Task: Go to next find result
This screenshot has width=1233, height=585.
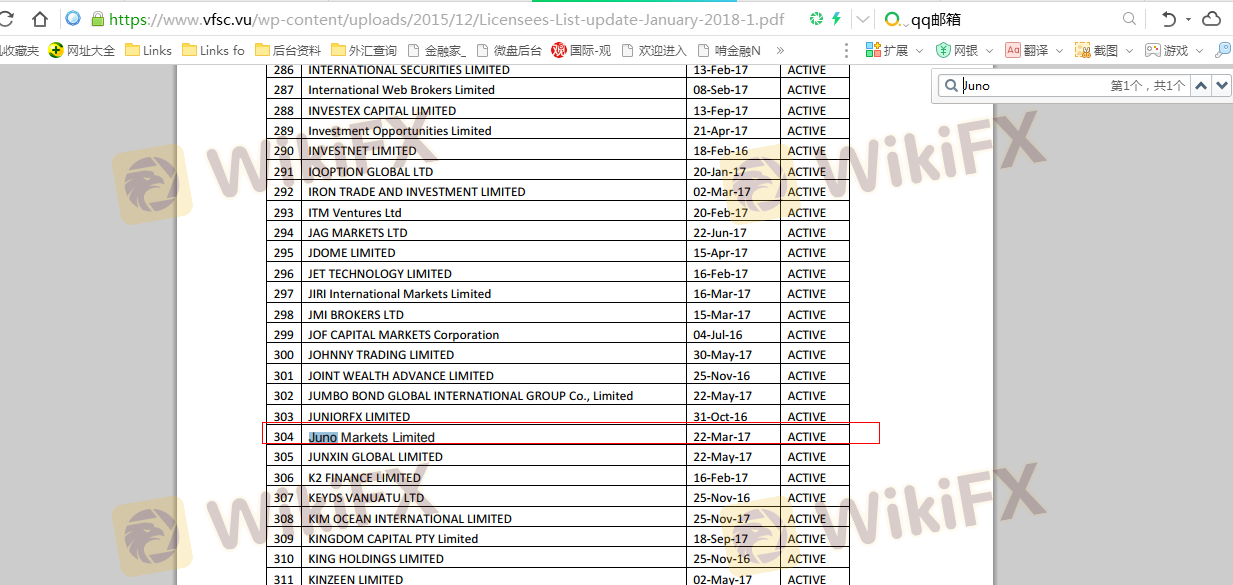Action: (x=1221, y=86)
